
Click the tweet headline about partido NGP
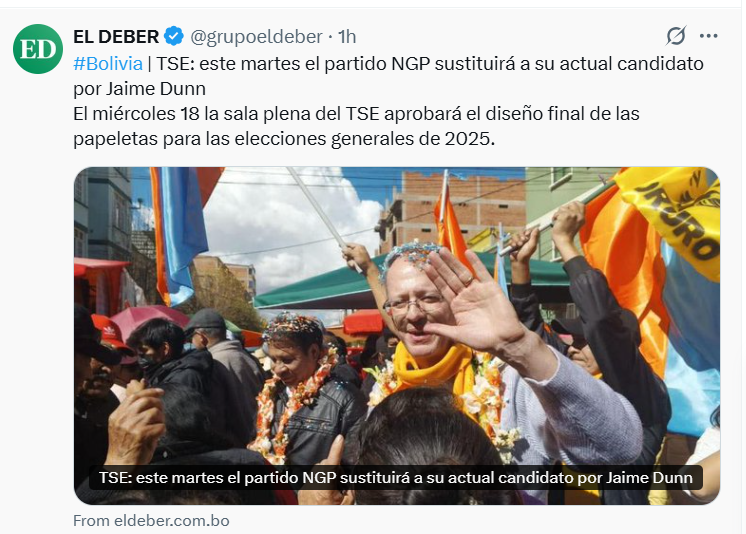(x=388, y=76)
